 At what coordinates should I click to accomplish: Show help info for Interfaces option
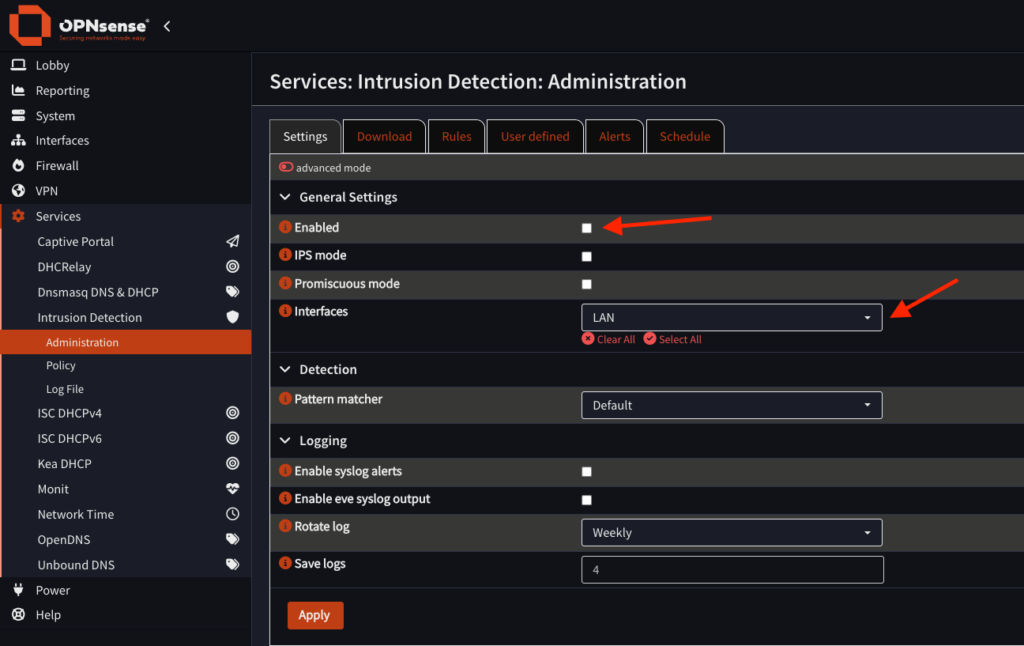(285, 310)
